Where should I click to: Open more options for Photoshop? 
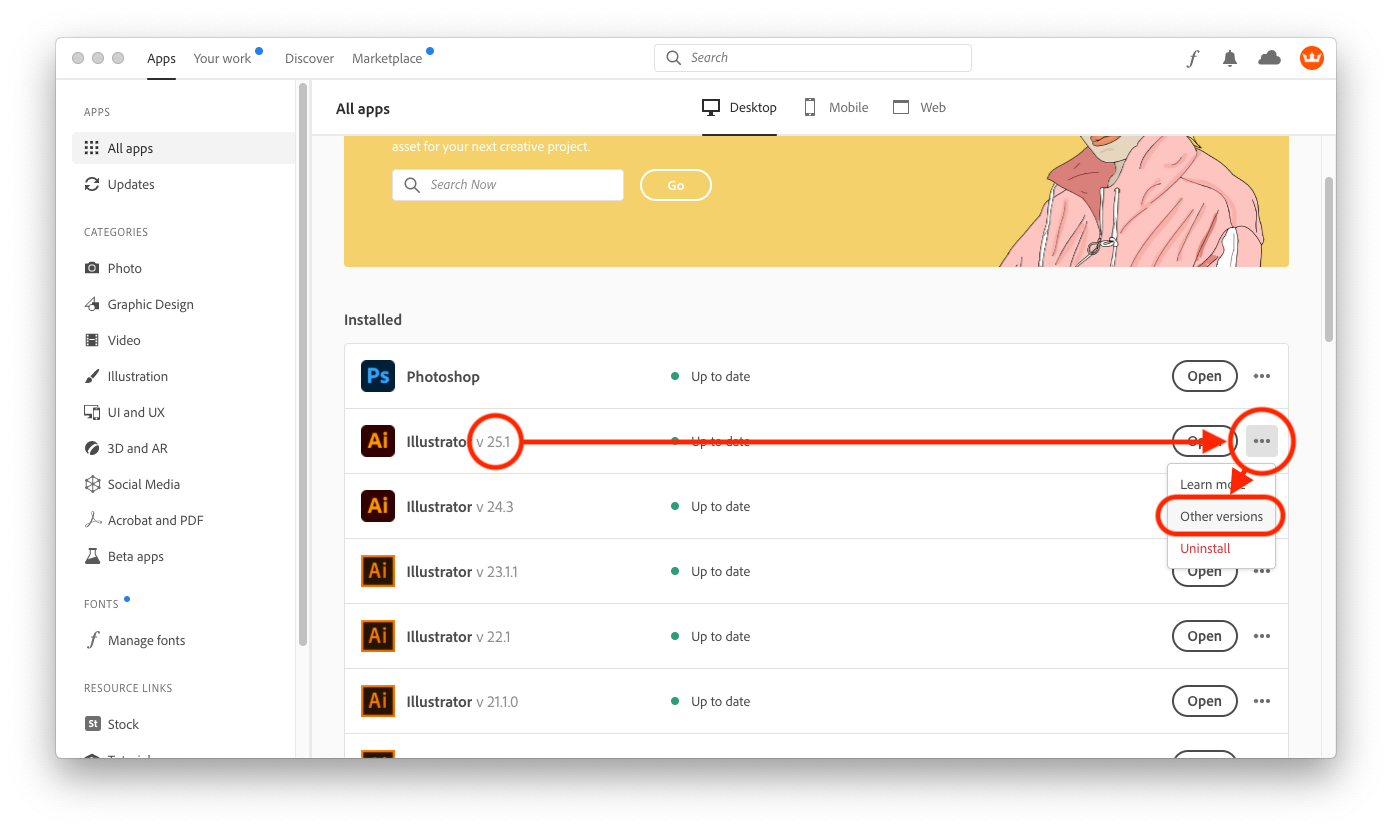pos(1262,376)
